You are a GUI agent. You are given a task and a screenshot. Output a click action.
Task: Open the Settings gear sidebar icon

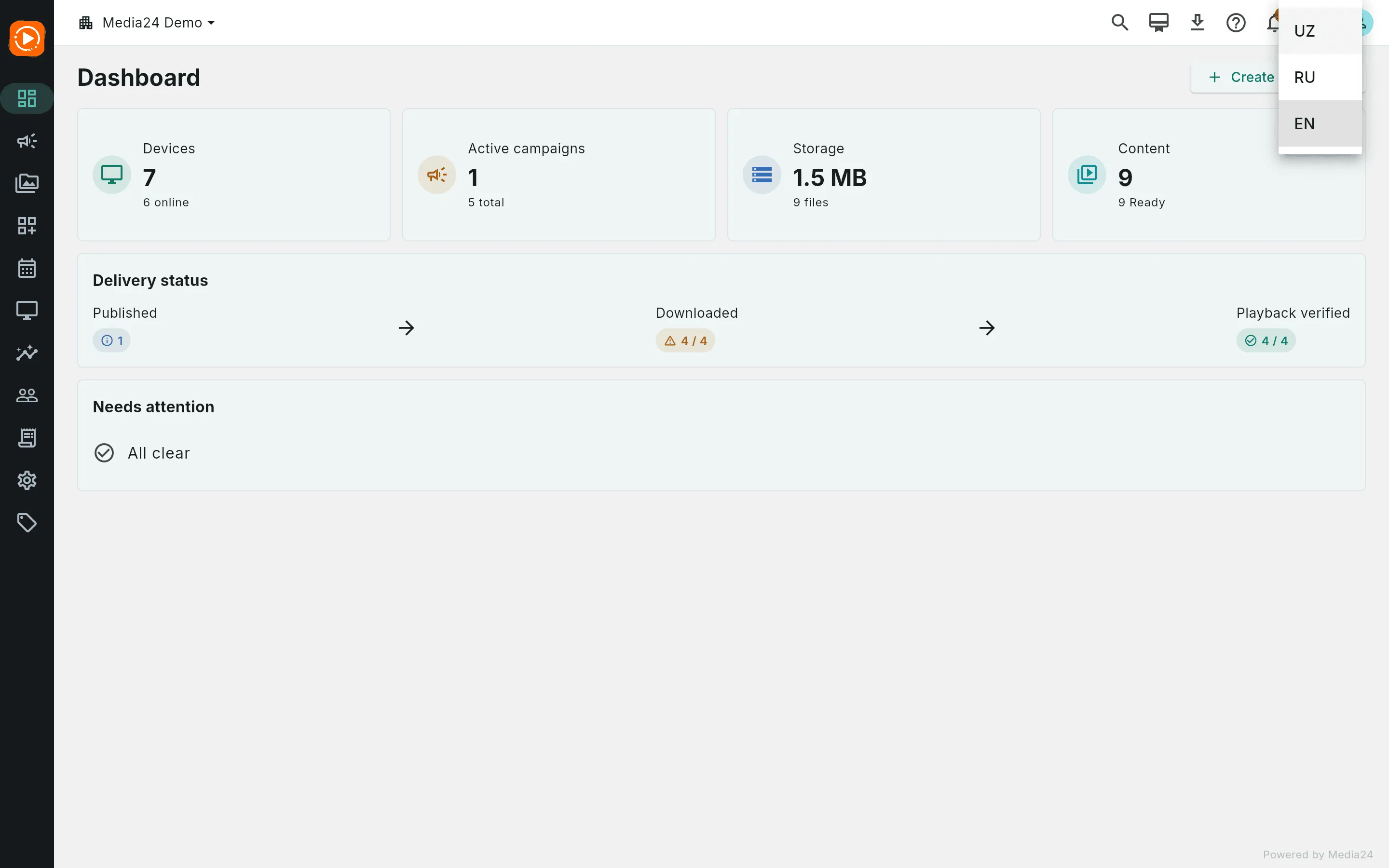tap(27, 480)
